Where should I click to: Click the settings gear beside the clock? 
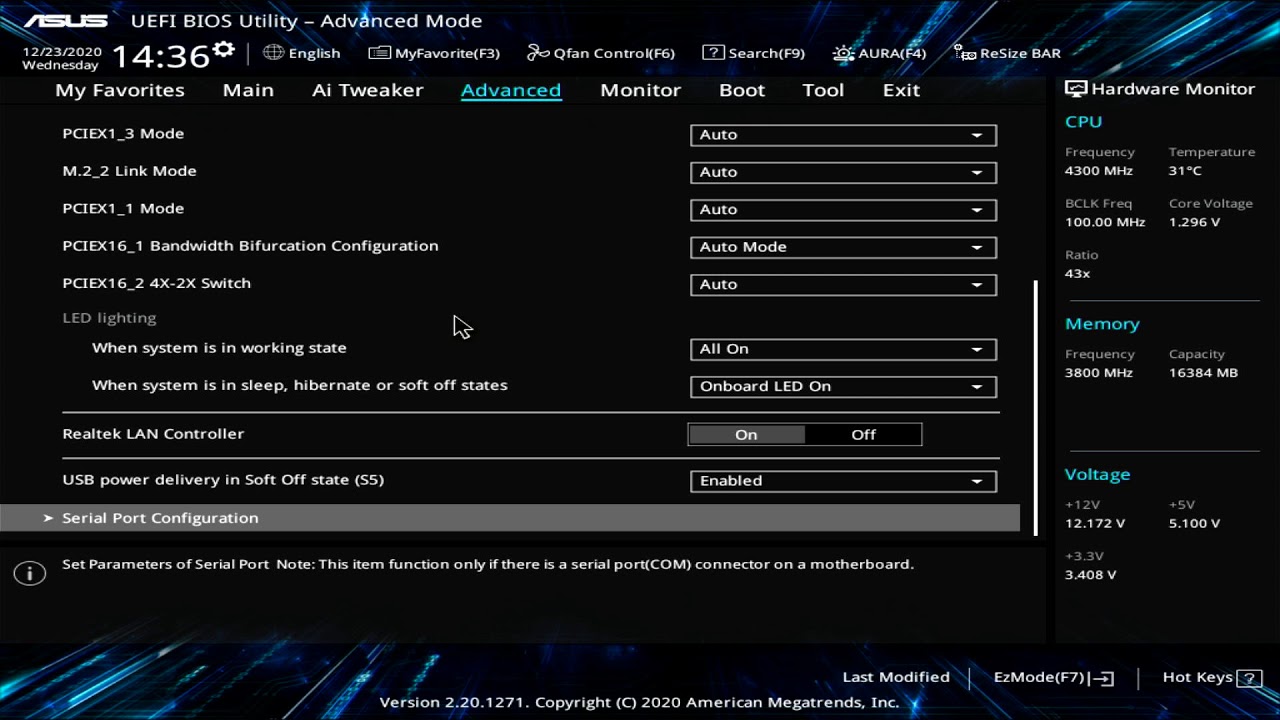[224, 49]
